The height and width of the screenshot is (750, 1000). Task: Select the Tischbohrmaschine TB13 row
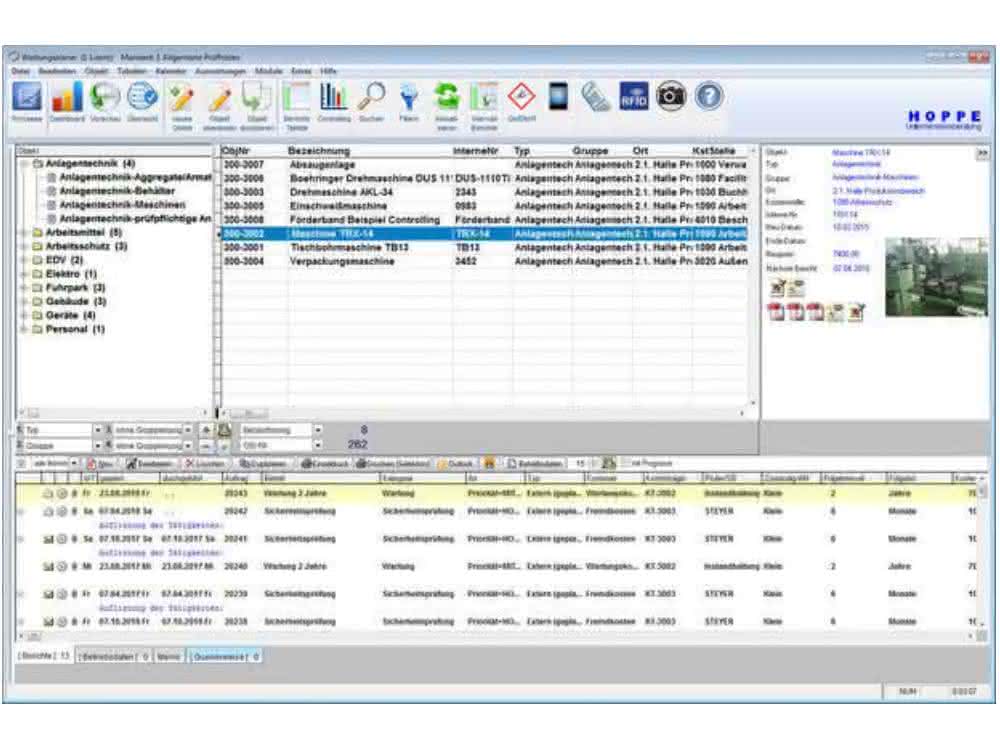point(483,247)
